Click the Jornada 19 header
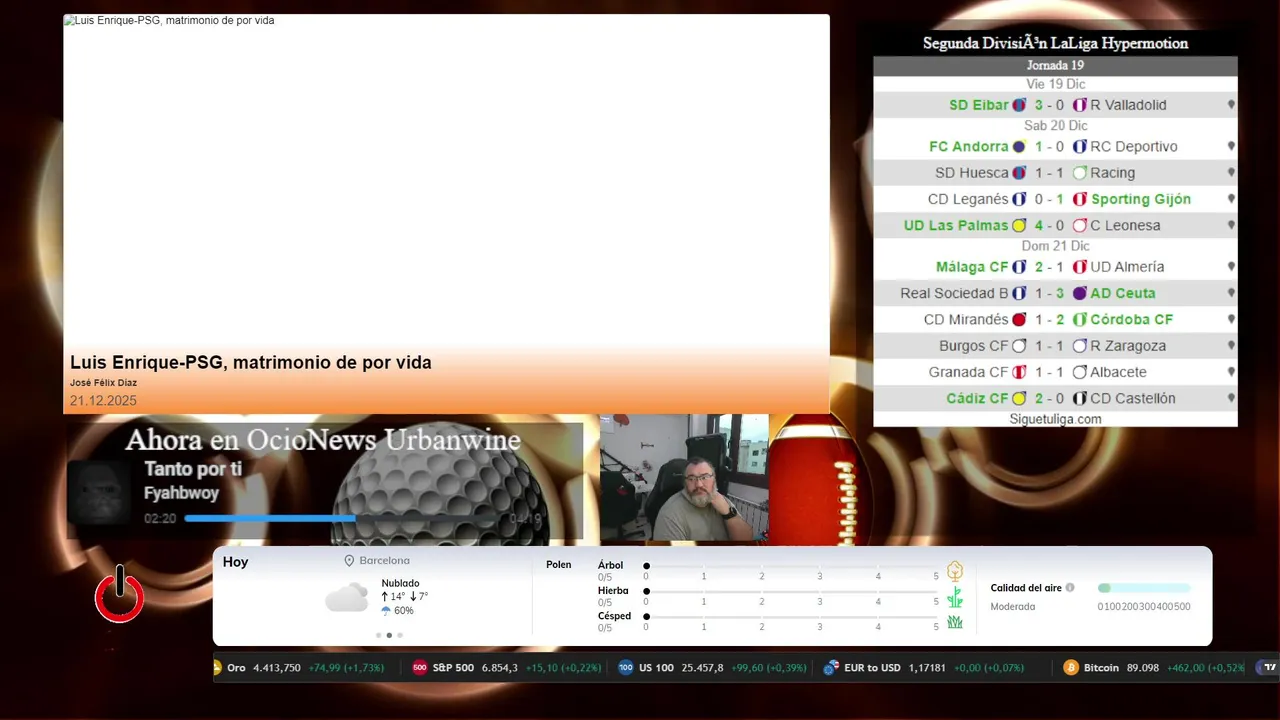1280x720 pixels. pyautogui.click(x=1055, y=65)
